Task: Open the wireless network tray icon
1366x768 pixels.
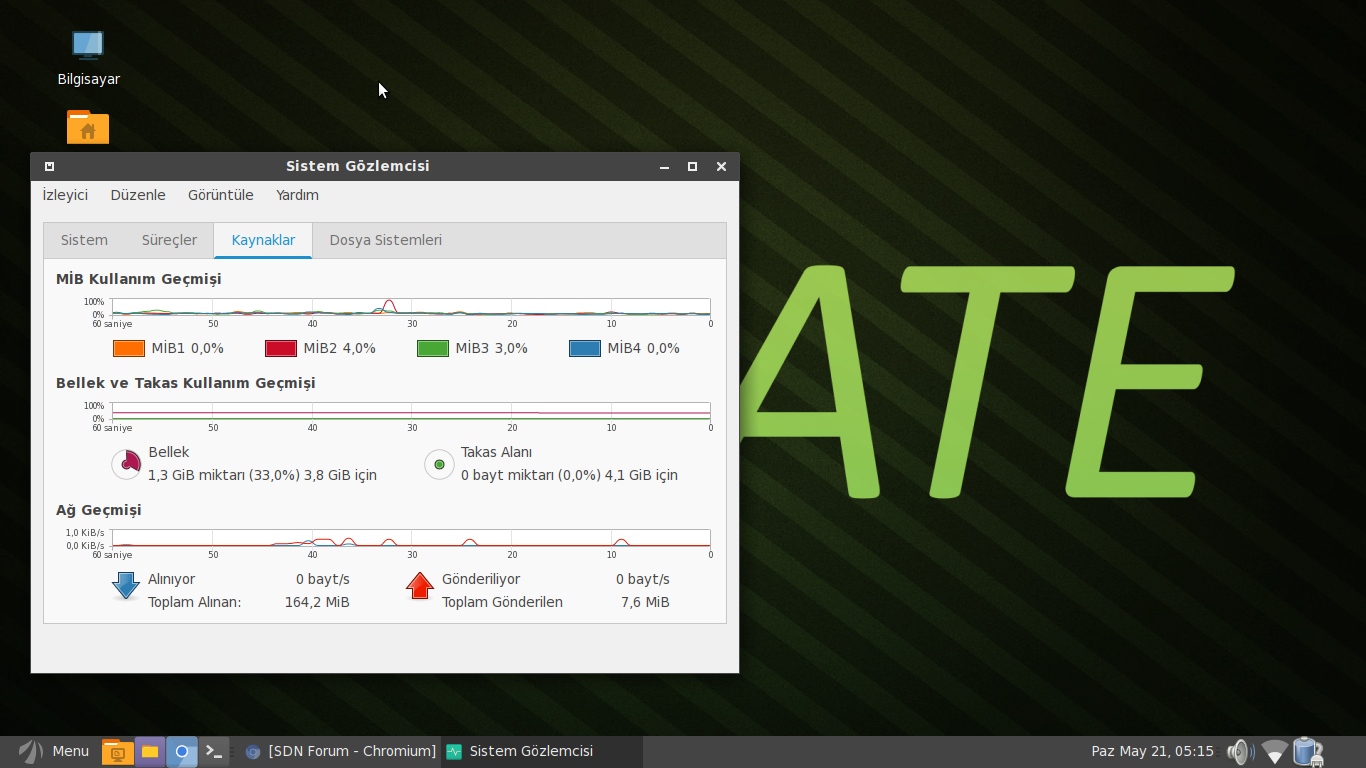Action: 1274,751
